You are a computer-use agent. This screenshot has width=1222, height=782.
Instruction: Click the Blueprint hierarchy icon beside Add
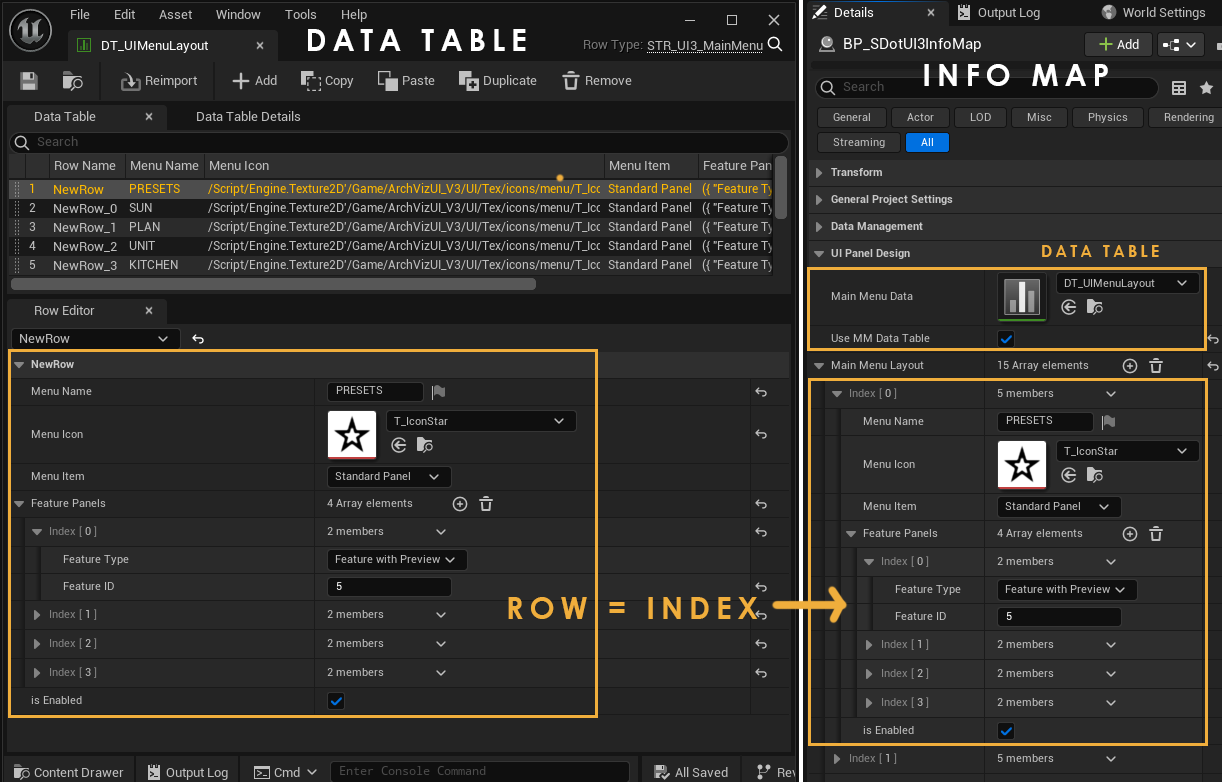[x=1181, y=44]
